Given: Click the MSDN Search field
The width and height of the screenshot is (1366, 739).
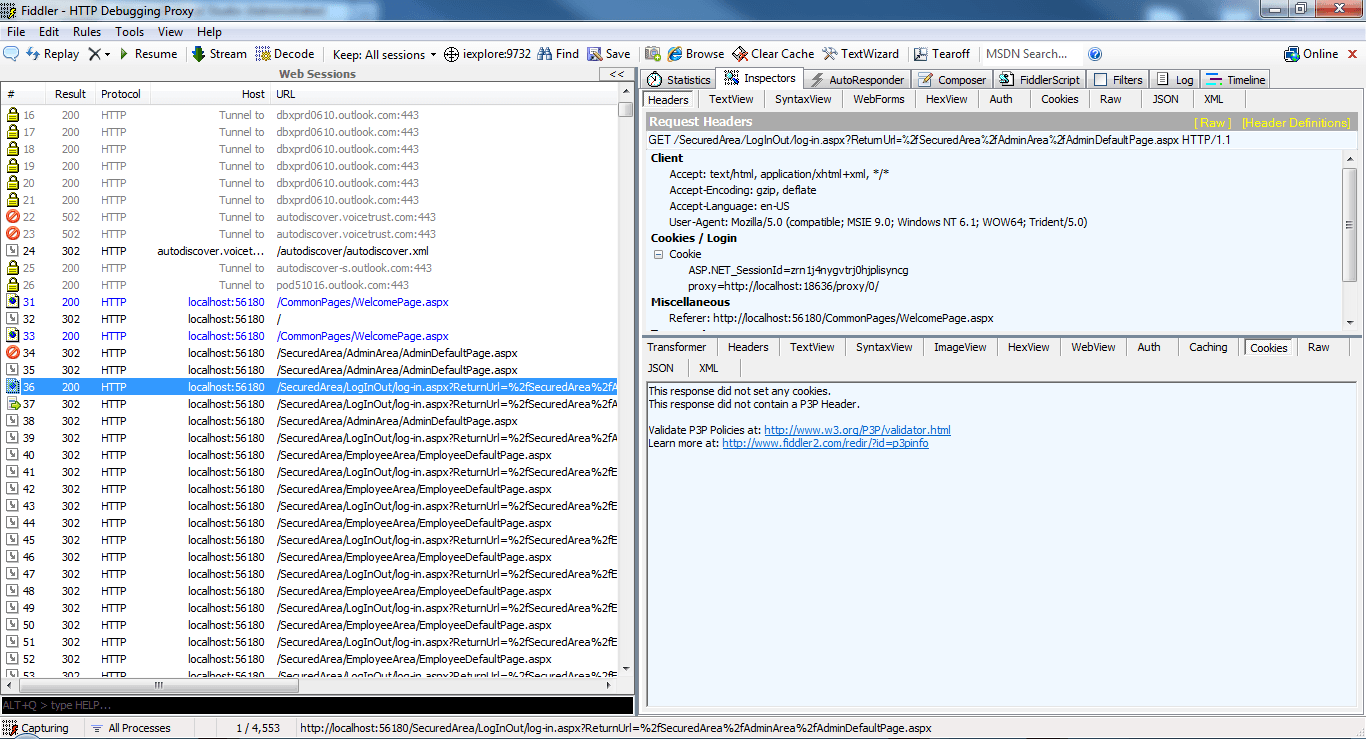Looking at the screenshot, I should [x=1030, y=54].
